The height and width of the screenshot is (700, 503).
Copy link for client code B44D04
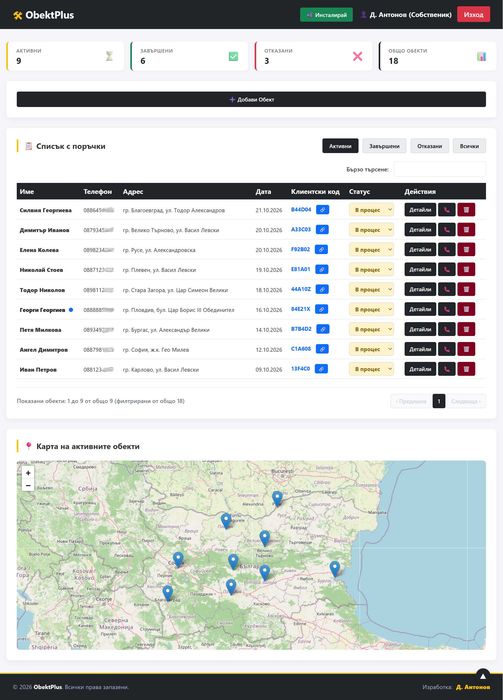point(322,209)
